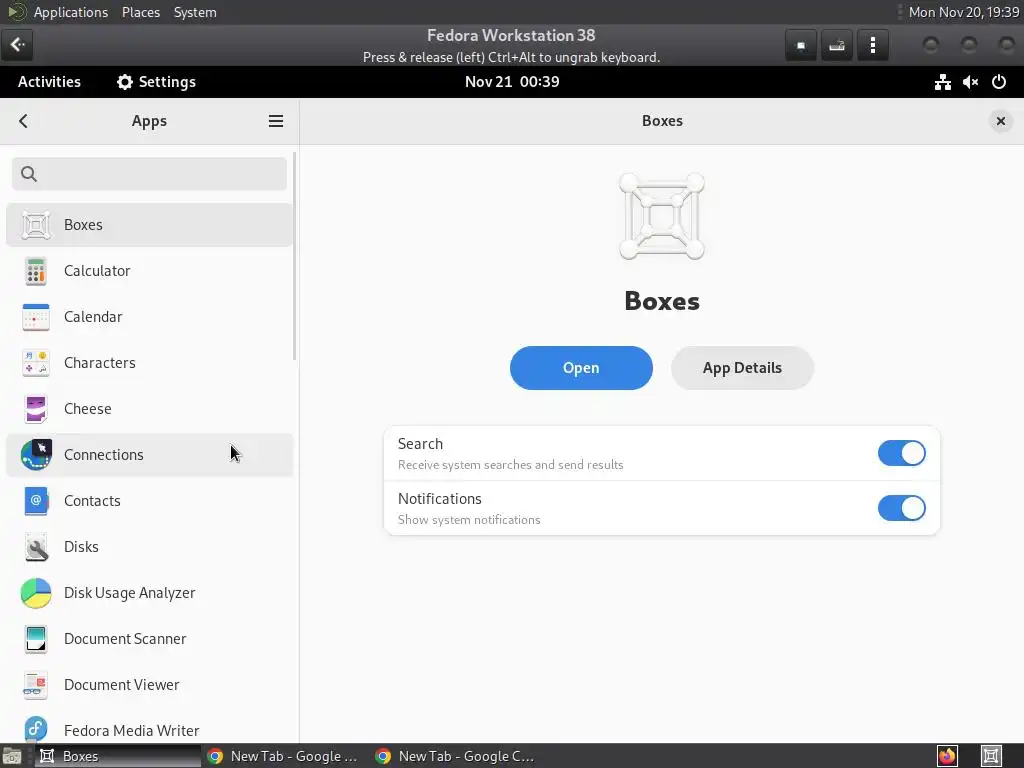Select the Contacts row text
The height and width of the screenshot is (768, 1024).
point(92,501)
